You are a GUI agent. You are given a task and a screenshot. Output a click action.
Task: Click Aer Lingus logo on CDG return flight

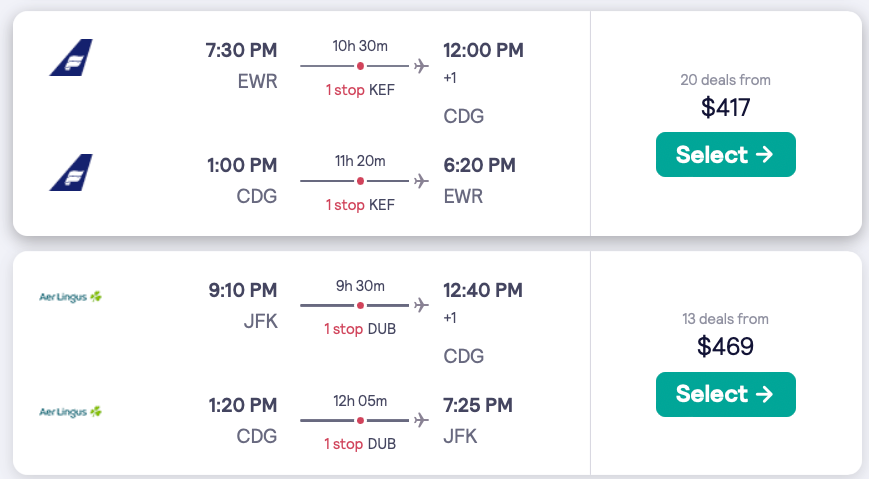[71, 411]
